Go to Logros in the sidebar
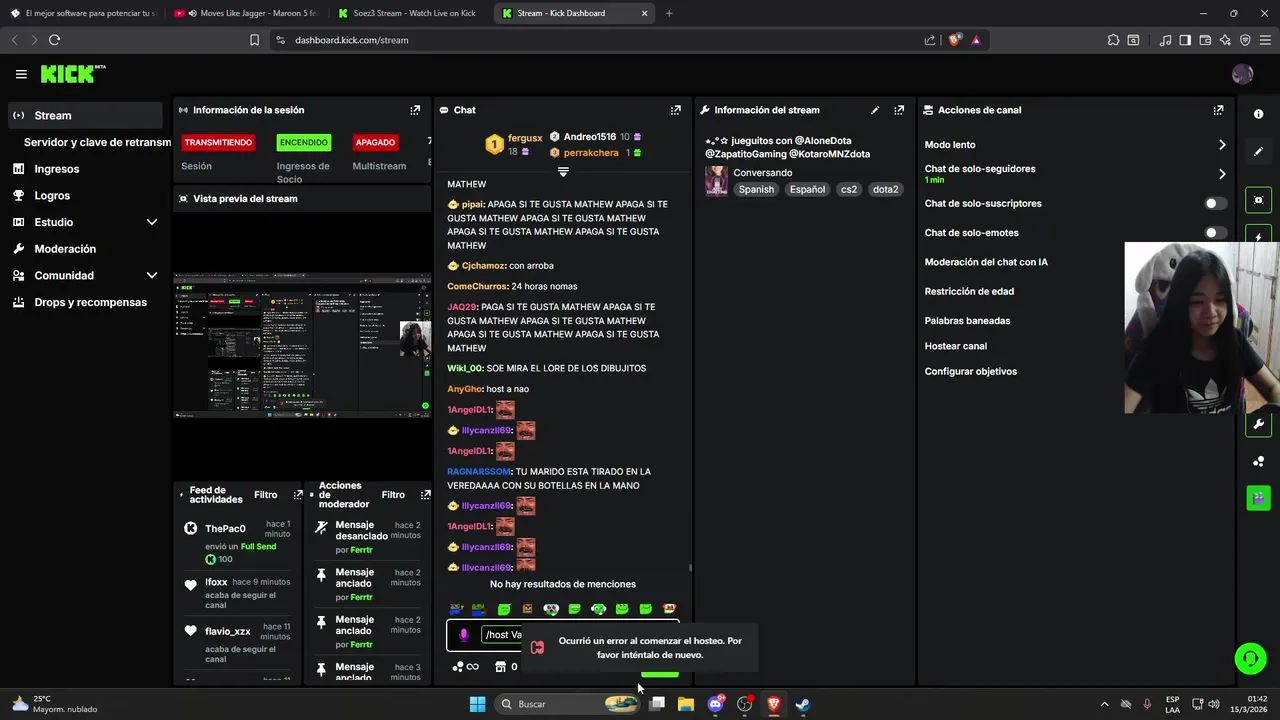This screenshot has height=720, width=1280. click(x=52, y=196)
